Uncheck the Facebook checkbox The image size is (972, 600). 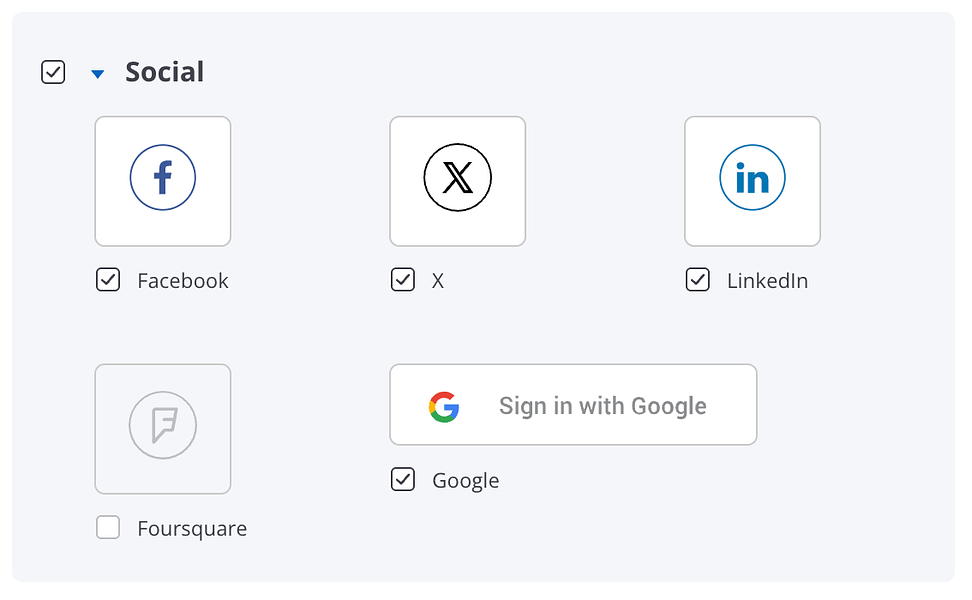pos(108,280)
